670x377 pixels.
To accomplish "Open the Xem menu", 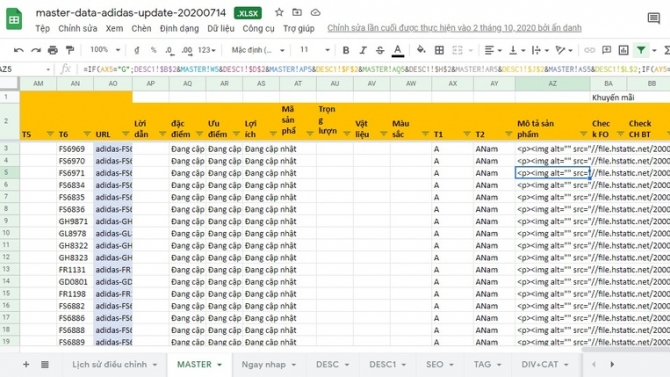I will [x=115, y=29].
